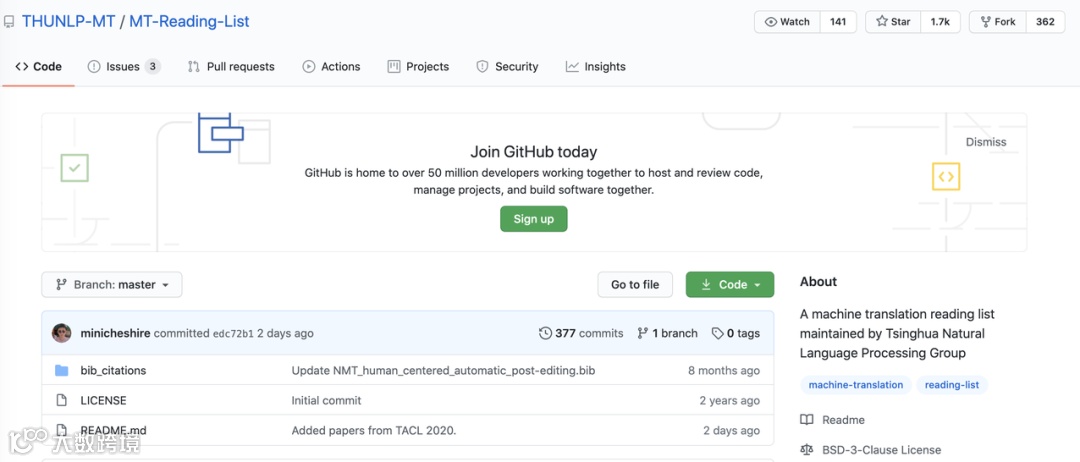This screenshot has height=462, width=1080.
Task: Open the green Code download dropdown
Action: pos(730,285)
